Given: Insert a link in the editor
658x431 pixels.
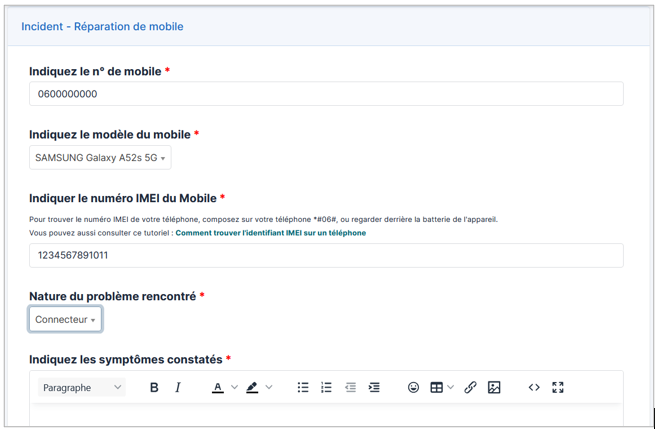Looking at the screenshot, I should pyautogui.click(x=470, y=388).
